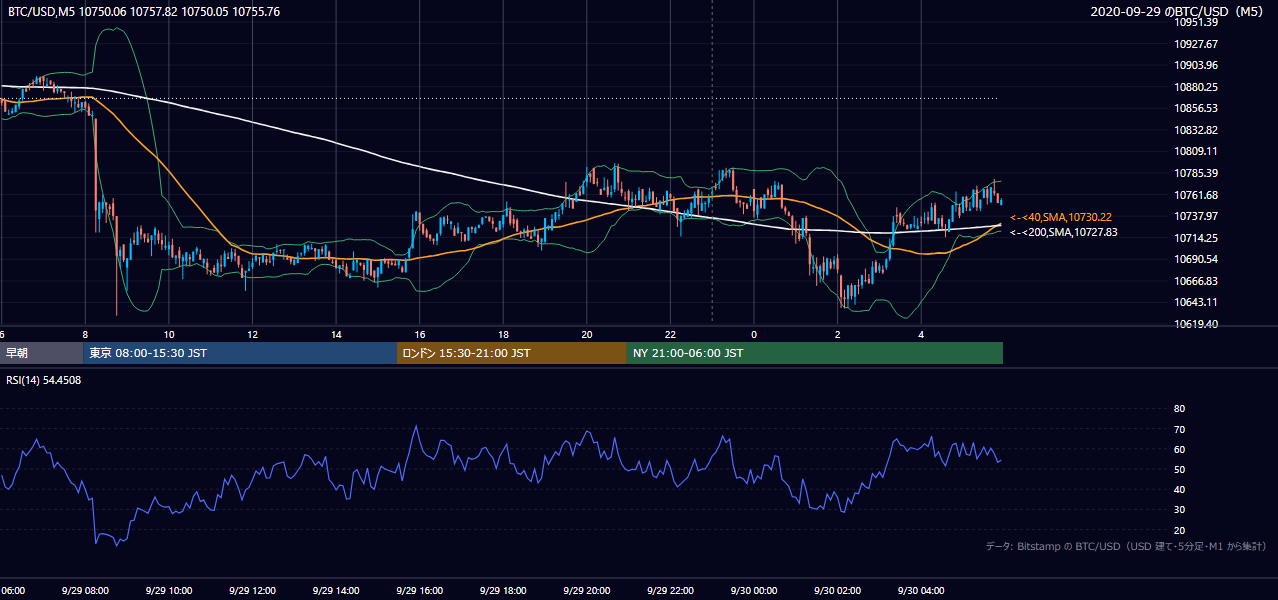1278x600 pixels.
Task: Click price axis label 10714.25
Action: pyautogui.click(x=1196, y=238)
